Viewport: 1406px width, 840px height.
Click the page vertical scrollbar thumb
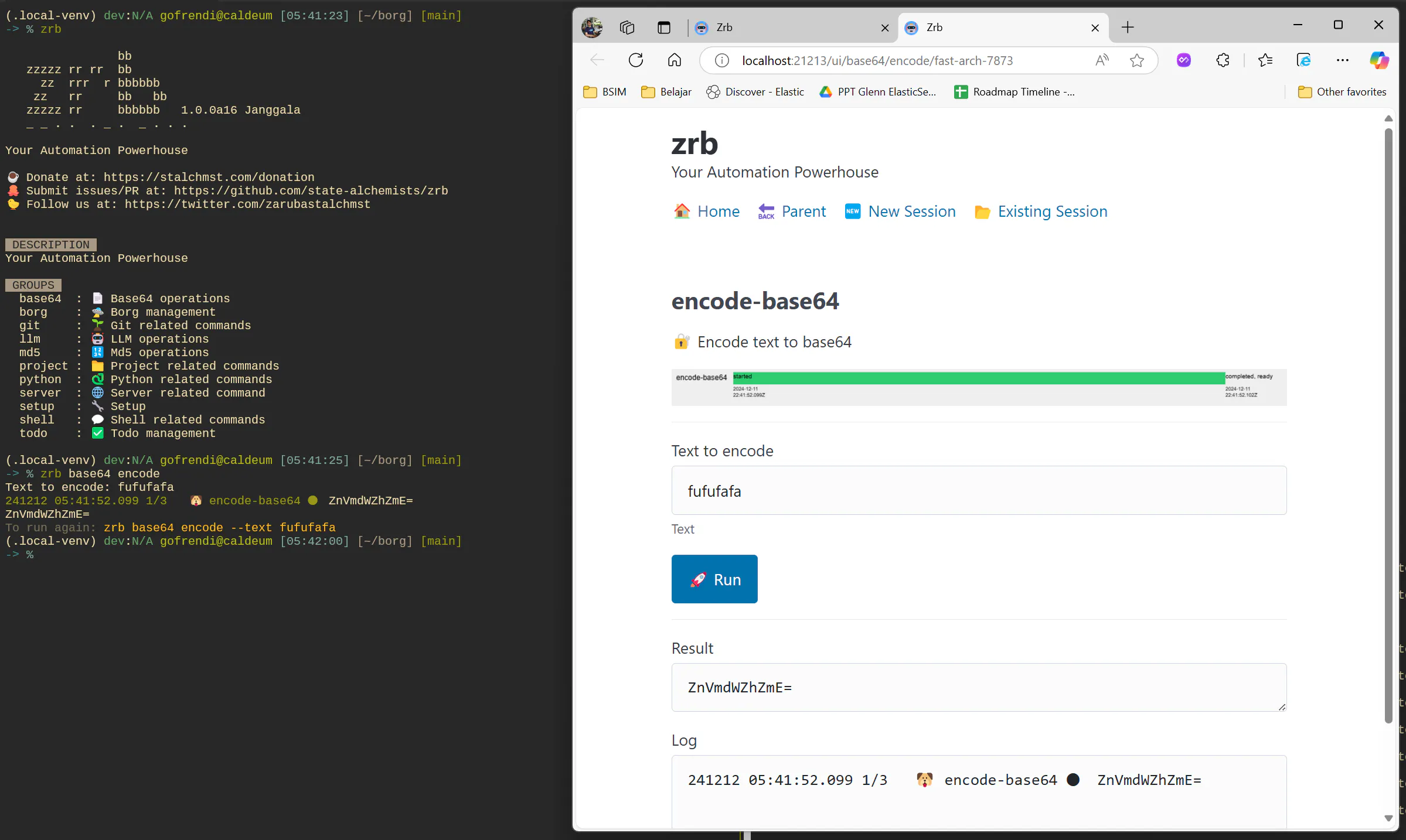(x=1388, y=425)
